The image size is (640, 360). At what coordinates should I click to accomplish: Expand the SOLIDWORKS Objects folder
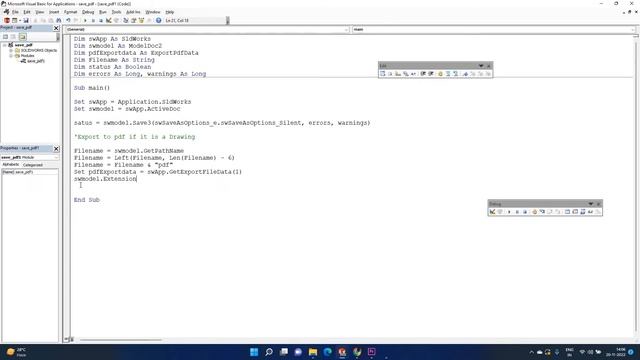click(11, 50)
